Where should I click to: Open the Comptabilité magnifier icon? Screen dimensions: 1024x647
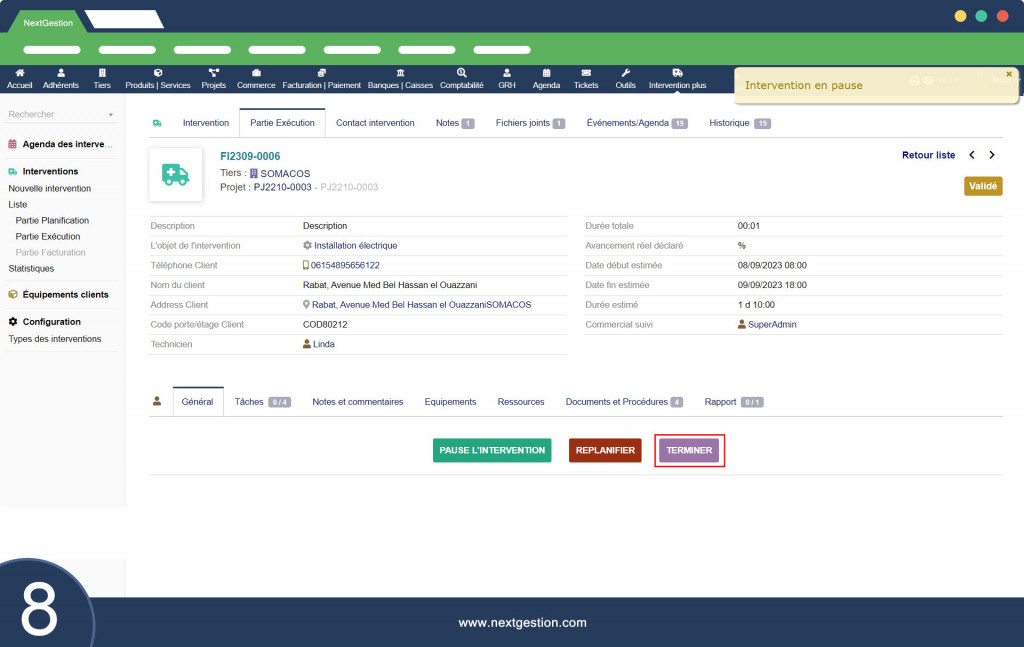click(462, 72)
